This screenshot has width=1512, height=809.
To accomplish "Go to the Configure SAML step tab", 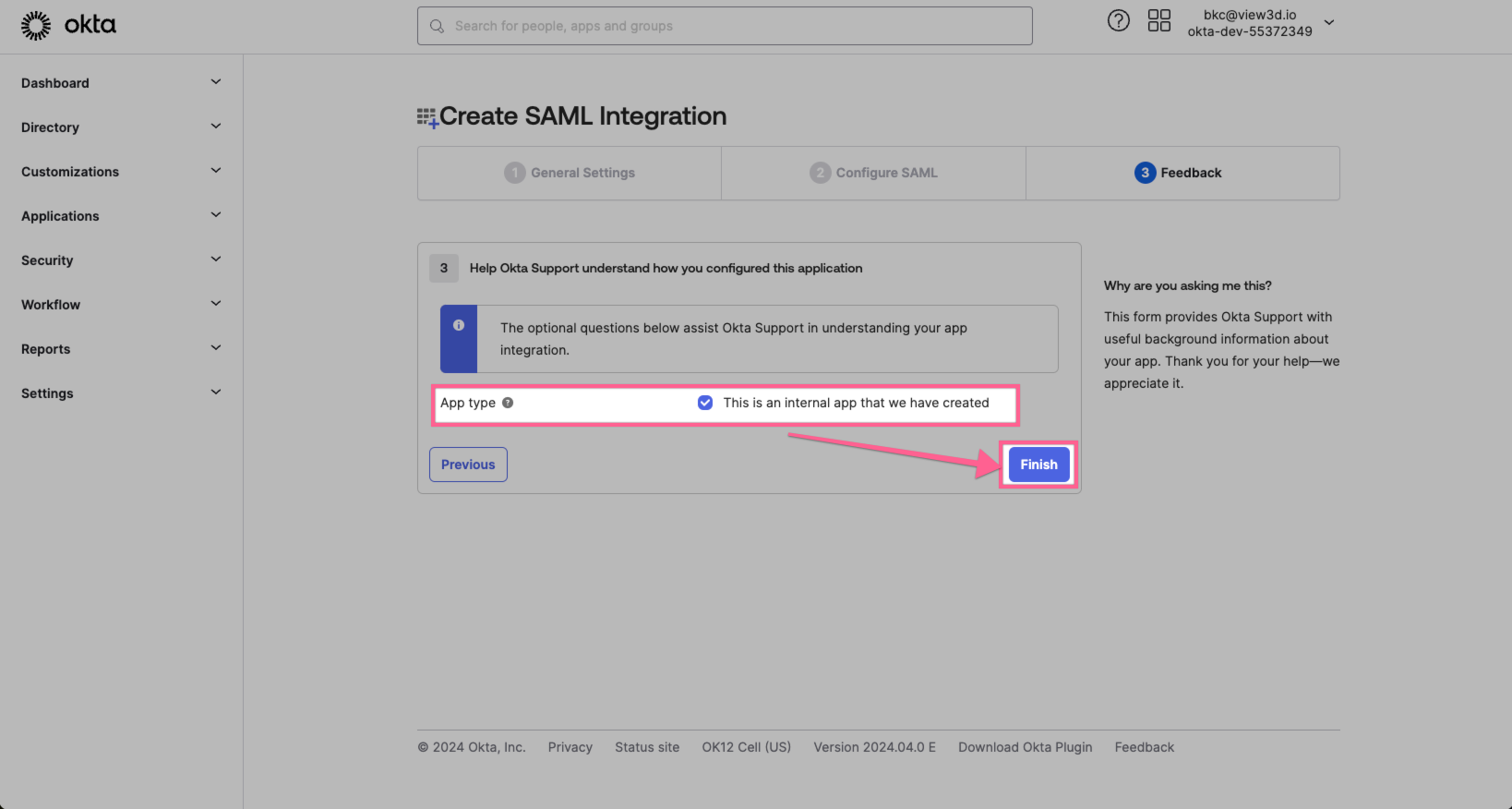I will (x=873, y=173).
